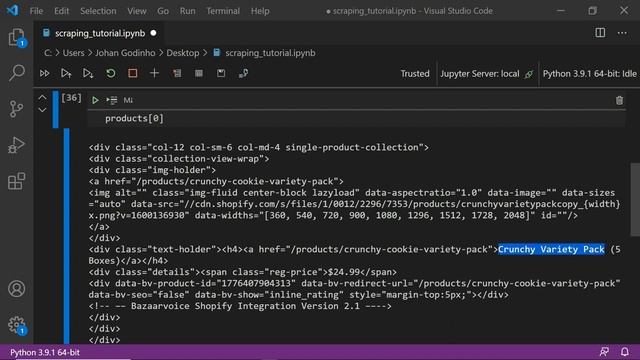Click the scraping_tutorial.ipynb breadcrumb segment
This screenshot has height=360, width=640.
pyautogui.click(x=270, y=53)
